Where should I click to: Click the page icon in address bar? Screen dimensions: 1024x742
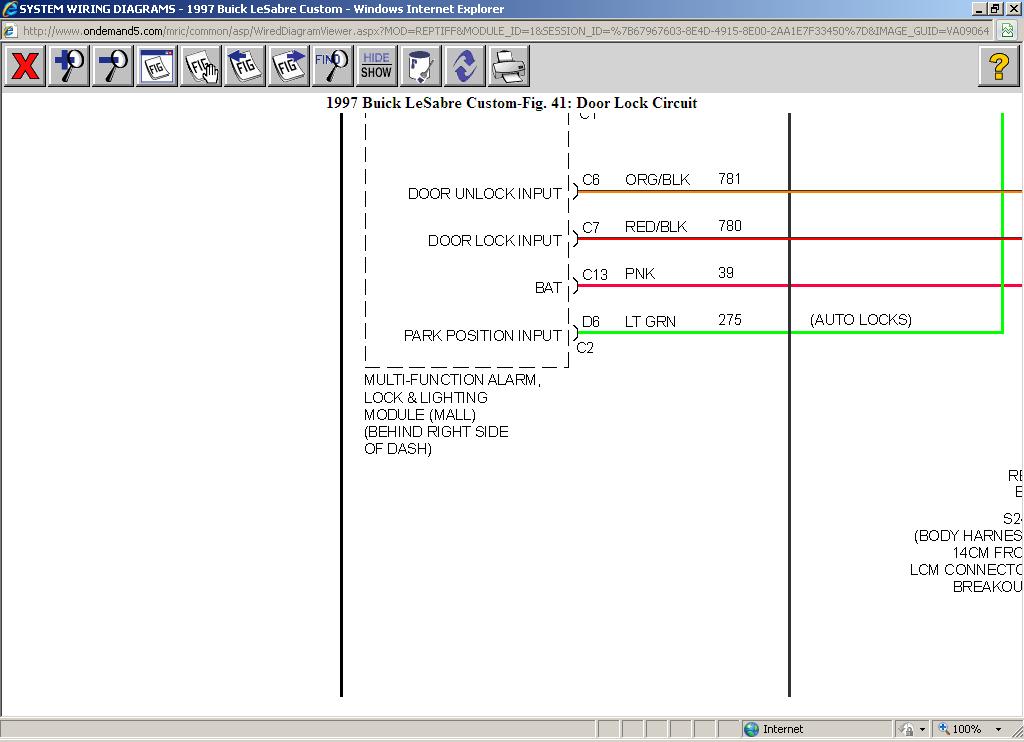coord(10,31)
